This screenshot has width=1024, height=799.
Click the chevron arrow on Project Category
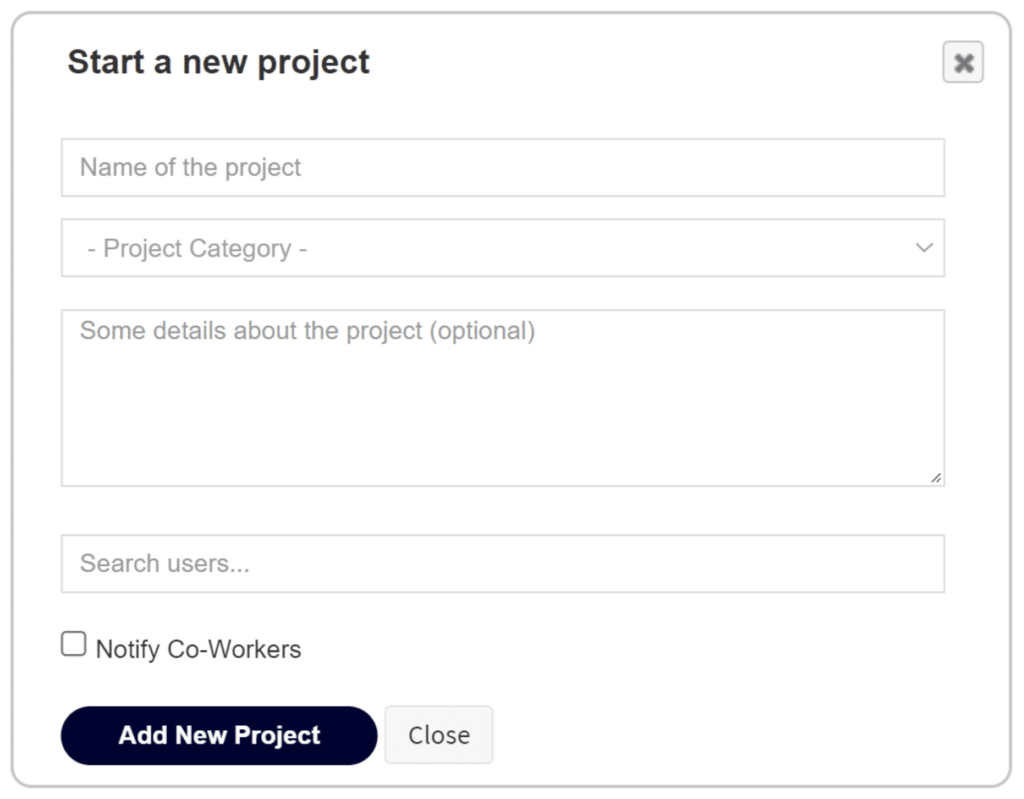[924, 248]
